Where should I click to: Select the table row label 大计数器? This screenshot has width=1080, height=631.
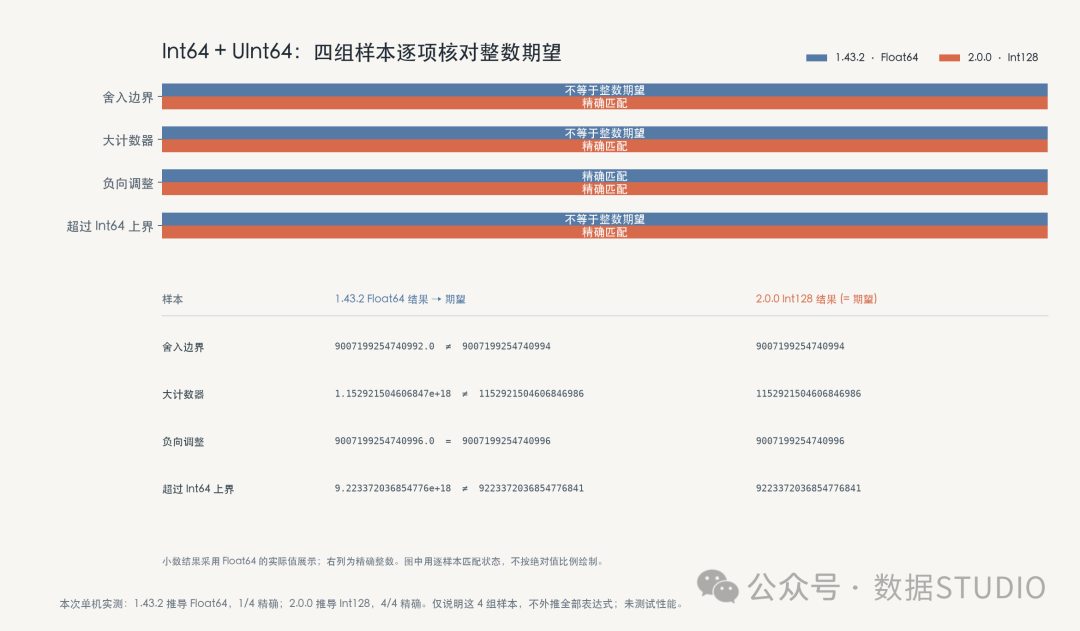[183, 395]
